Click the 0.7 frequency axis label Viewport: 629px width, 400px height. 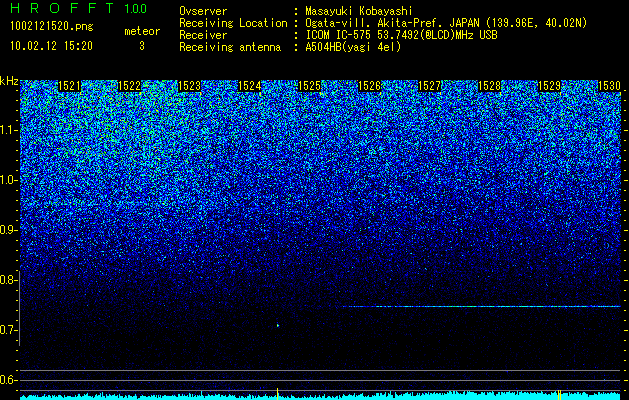coord(8,330)
